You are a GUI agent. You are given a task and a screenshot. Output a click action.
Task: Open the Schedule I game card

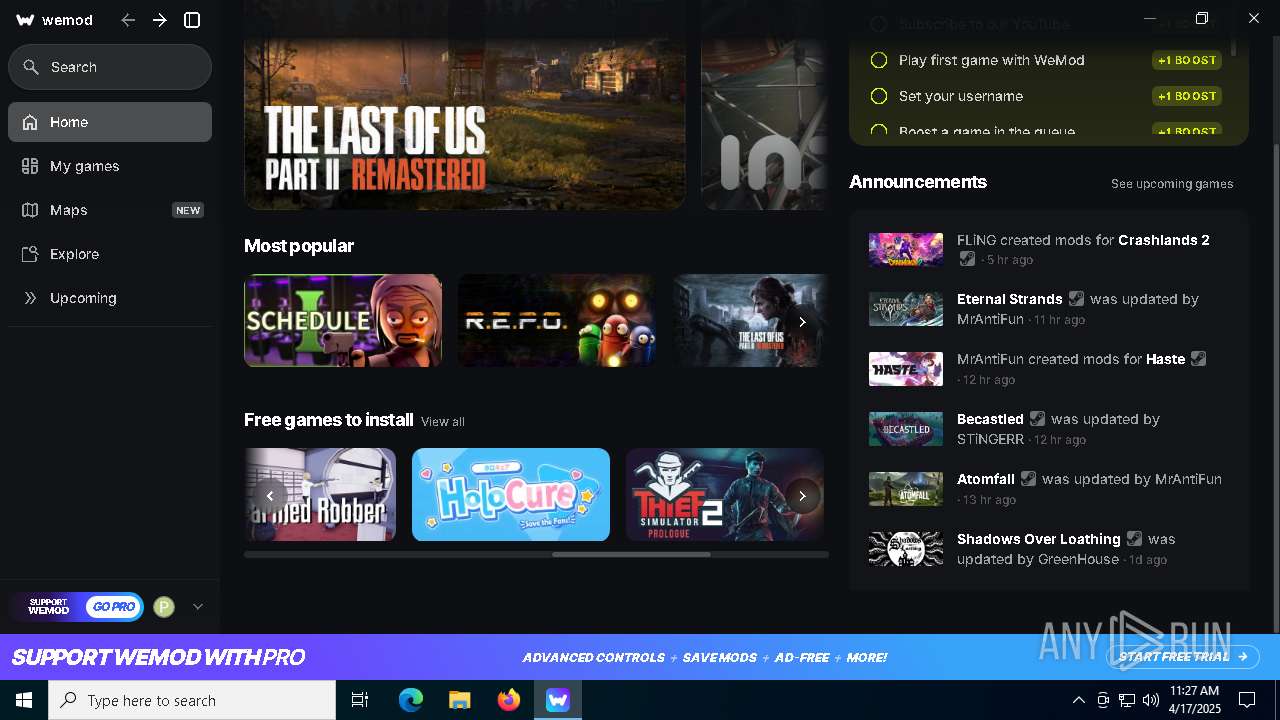343,320
